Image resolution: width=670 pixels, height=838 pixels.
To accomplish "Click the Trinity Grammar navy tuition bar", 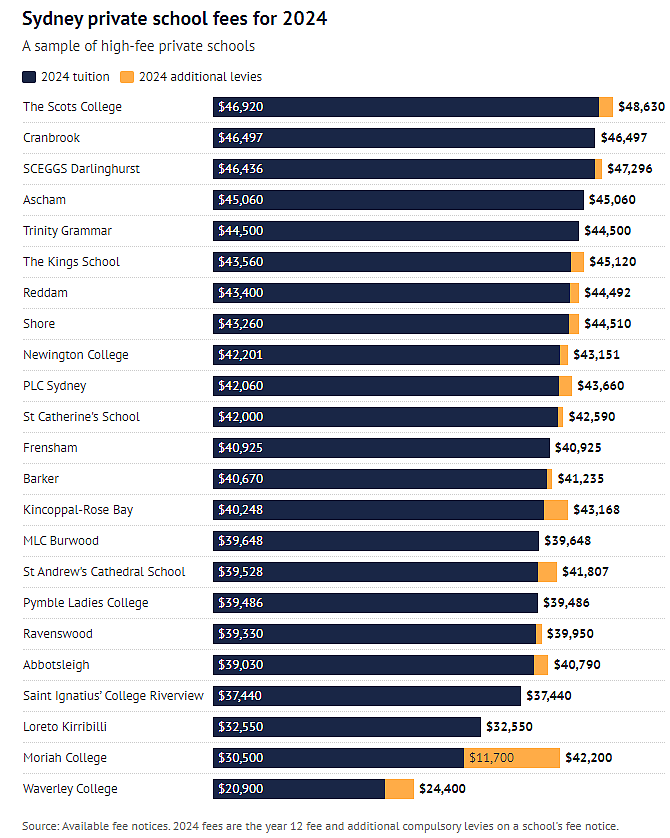I will click(396, 231).
